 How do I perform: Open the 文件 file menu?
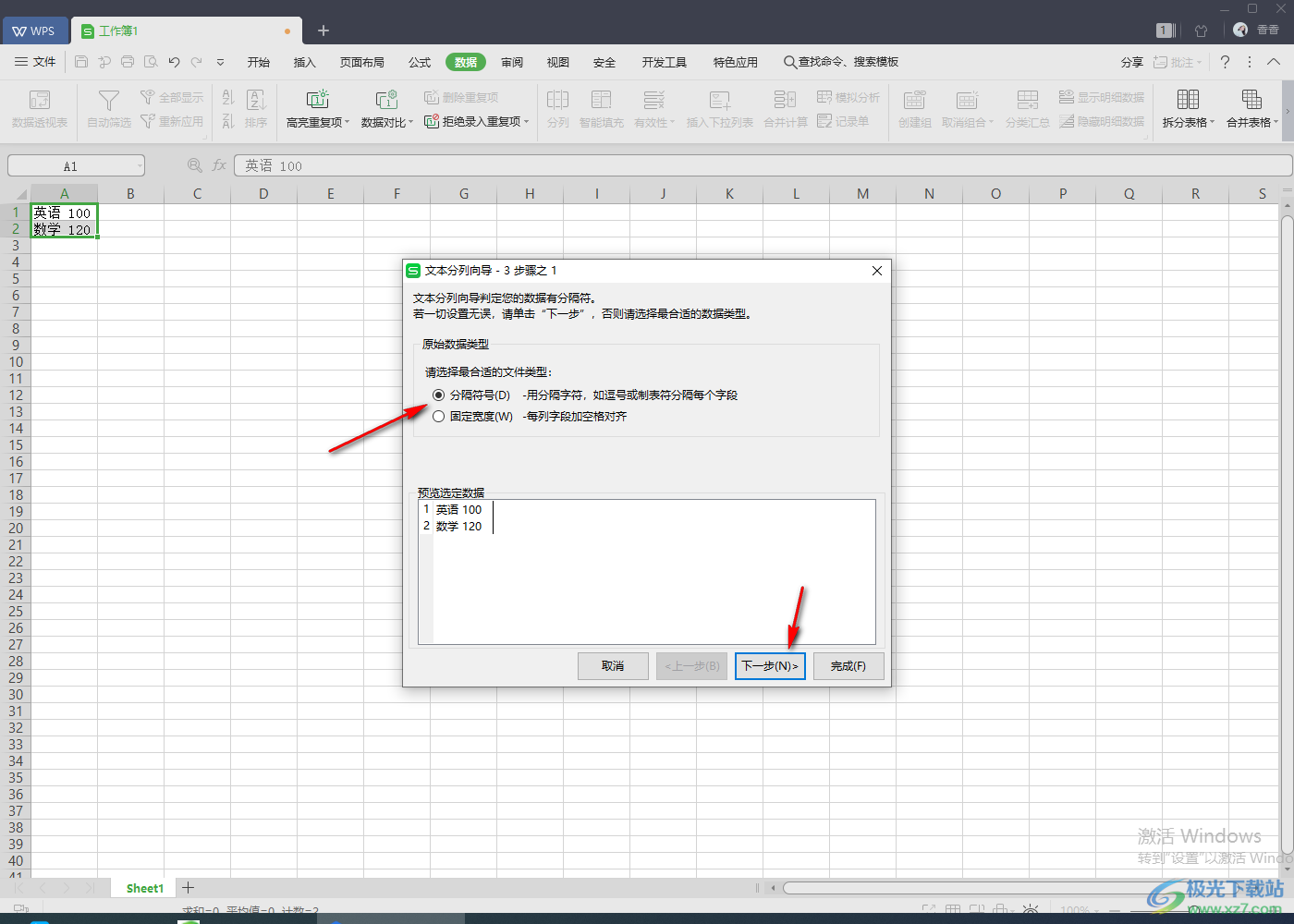pos(36,62)
